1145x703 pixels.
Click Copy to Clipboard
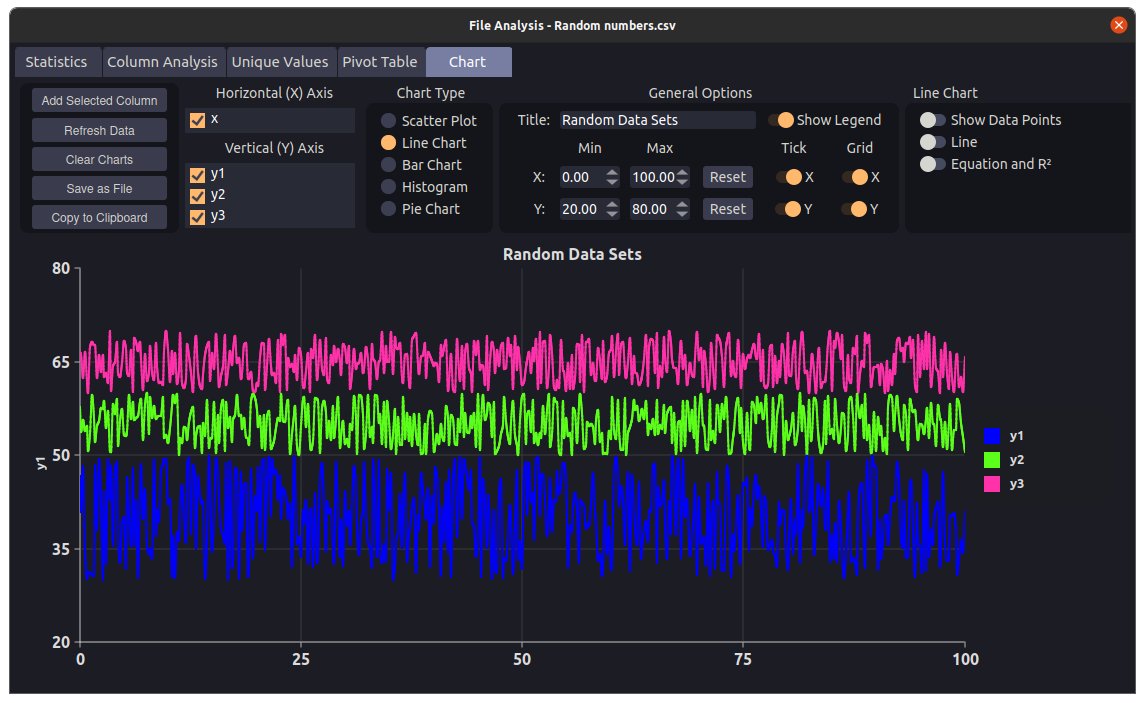99,218
